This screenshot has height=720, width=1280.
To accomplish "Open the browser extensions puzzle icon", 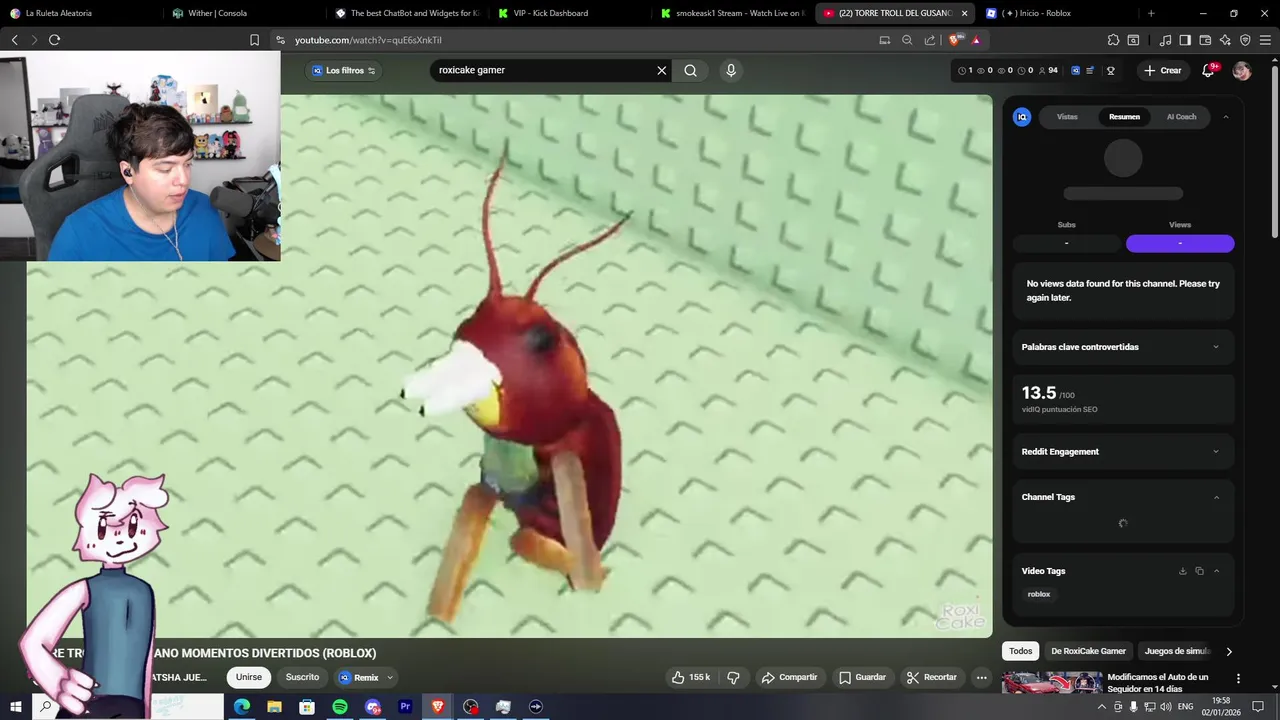I will coord(1113,40).
